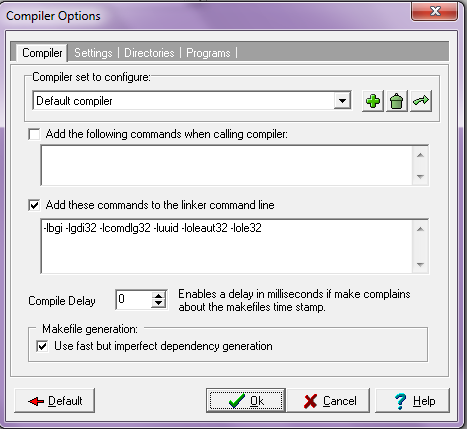Decrease Compile Delay with down spinner arrow

tap(158, 303)
